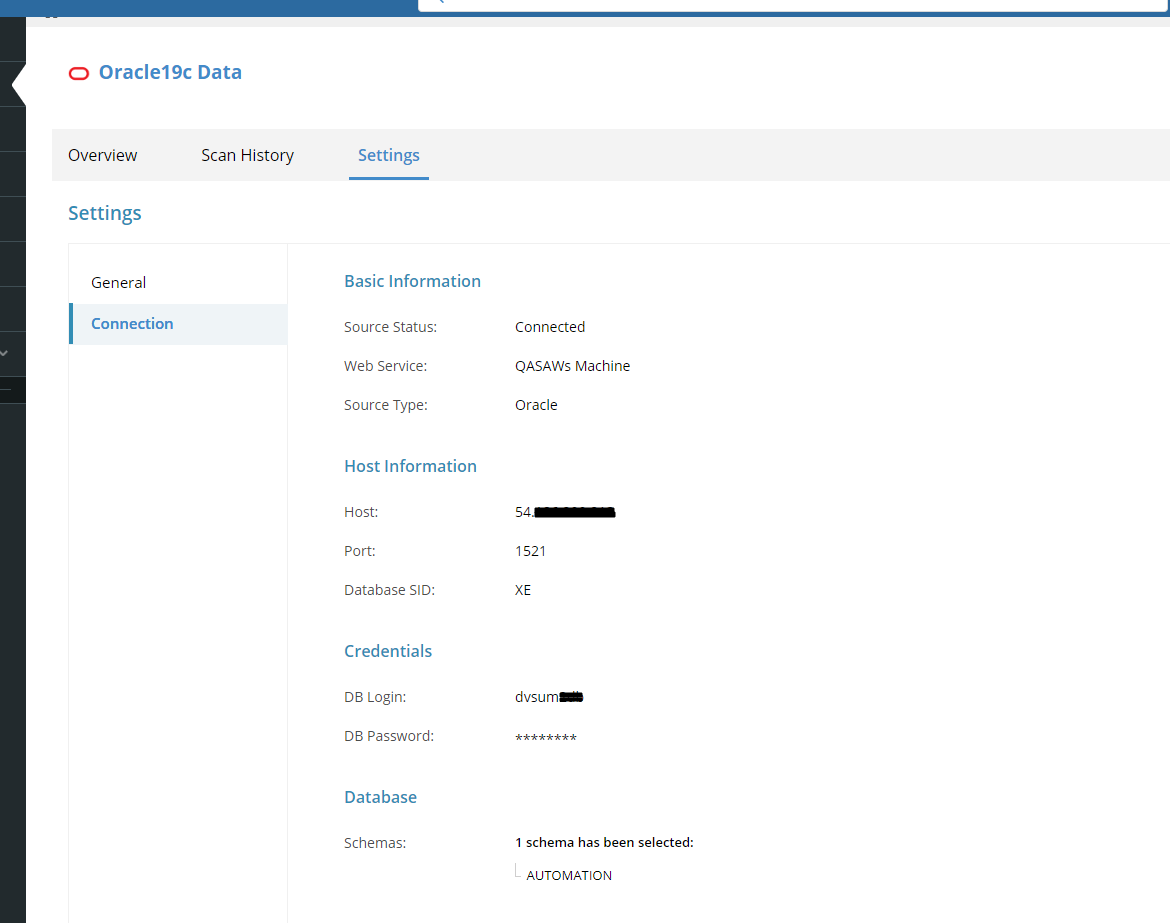1170x923 pixels.
Task: Select the Oracle source type value
Action: click(536, 405)
